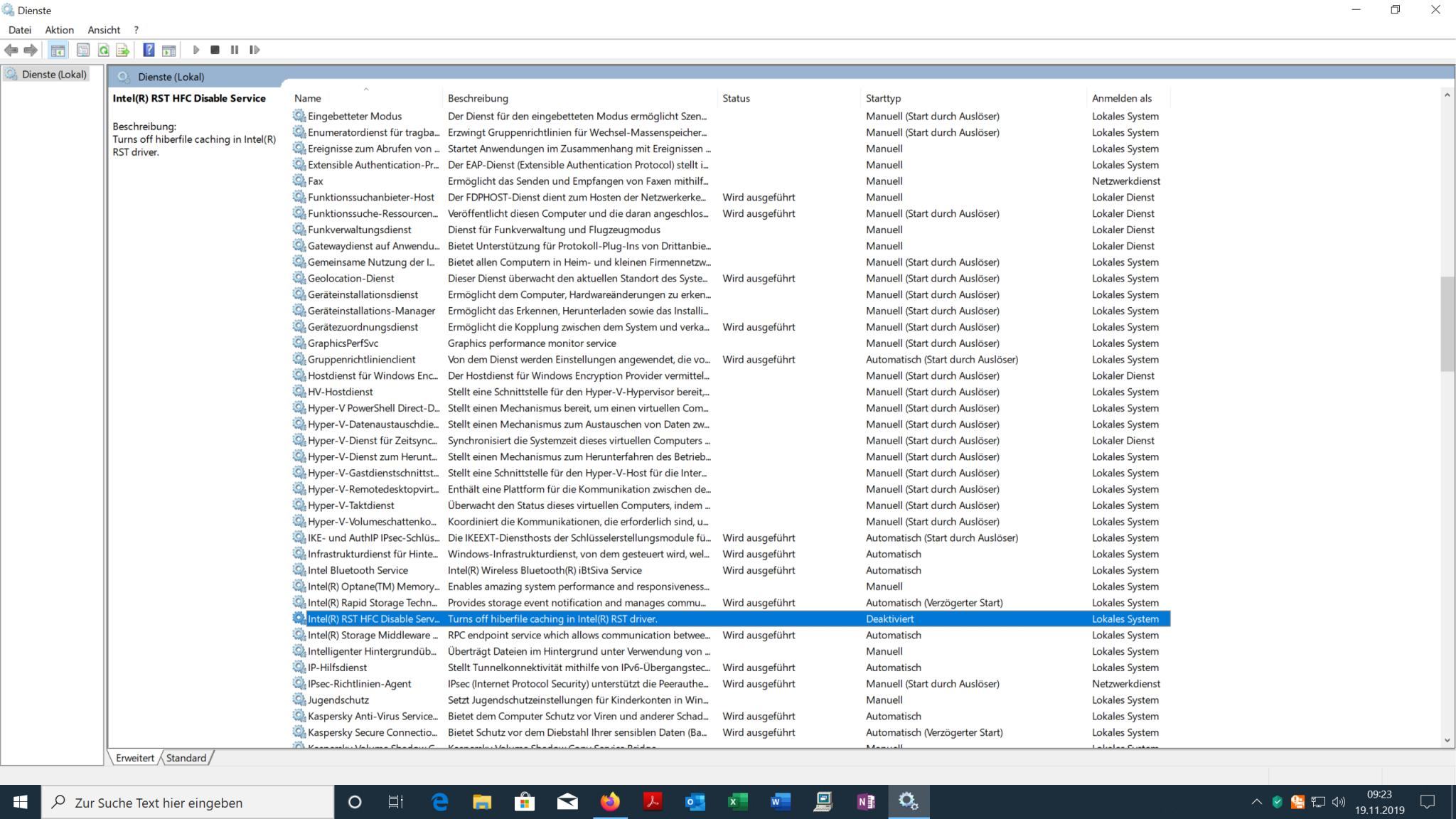Click gear icon of Geräteinstallationsdienst row
The image size is (1456, 819).
pos(299,294)
